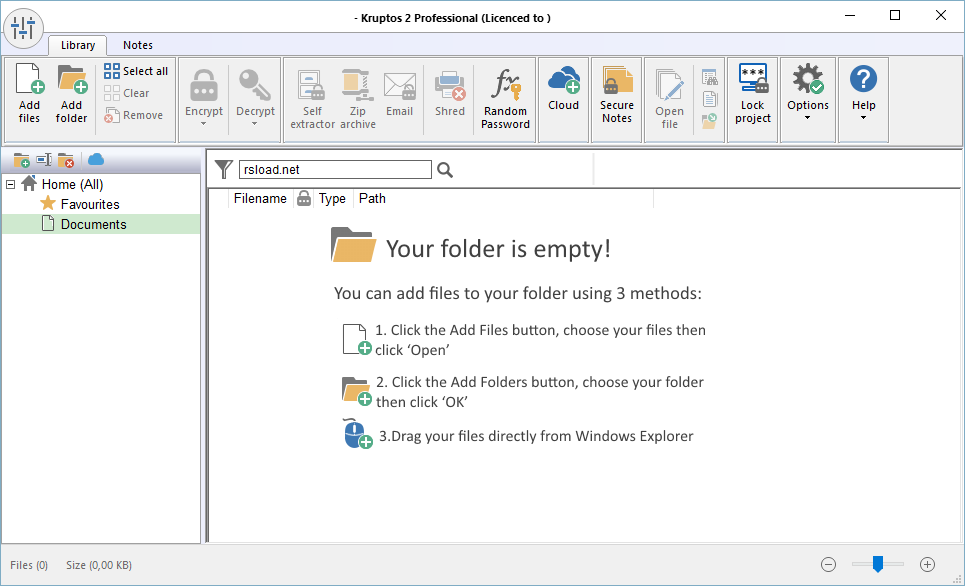Click the Shred file icon
965x586 pixels.
click(450, 86)
